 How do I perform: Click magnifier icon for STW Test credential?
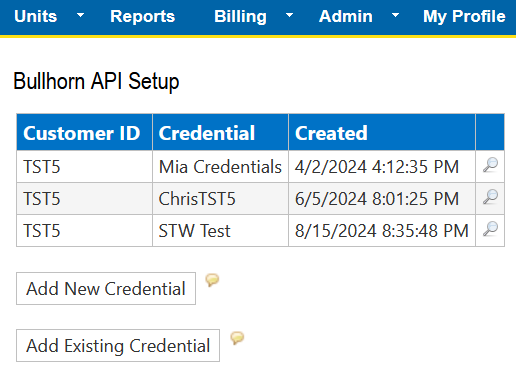click(x=490, y=229)
